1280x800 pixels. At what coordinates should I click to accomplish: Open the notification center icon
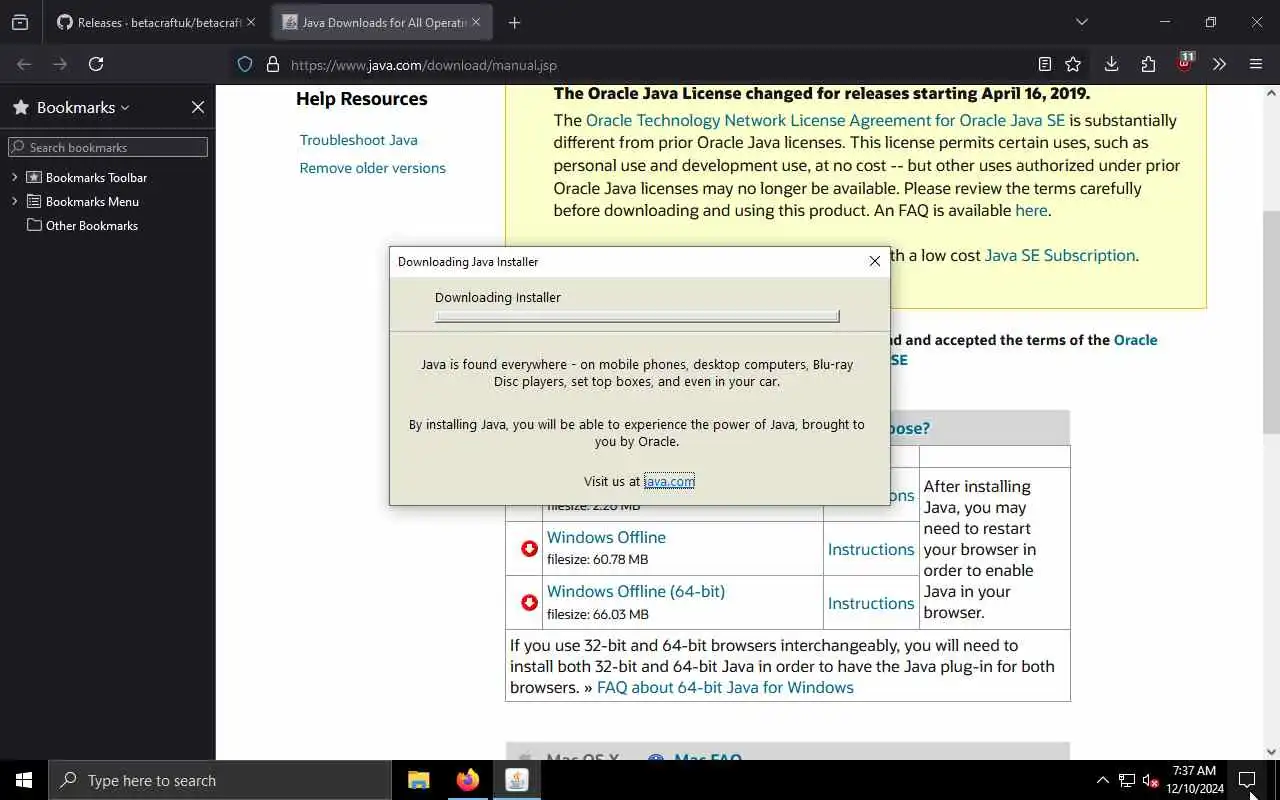pyautogui.click(x=1247, y=780)
